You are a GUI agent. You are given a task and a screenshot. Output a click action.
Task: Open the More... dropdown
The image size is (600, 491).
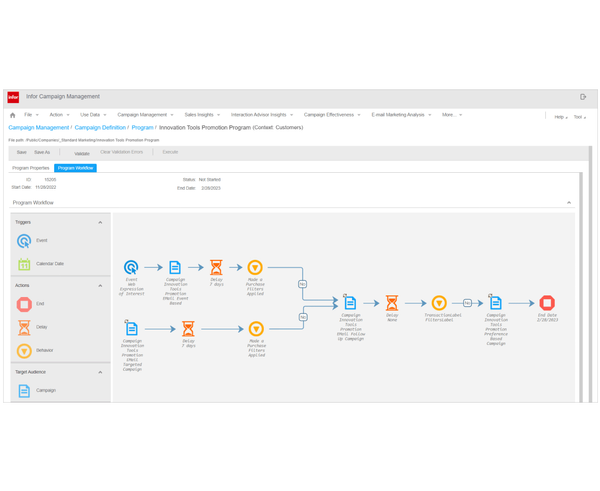coord(452,115)
